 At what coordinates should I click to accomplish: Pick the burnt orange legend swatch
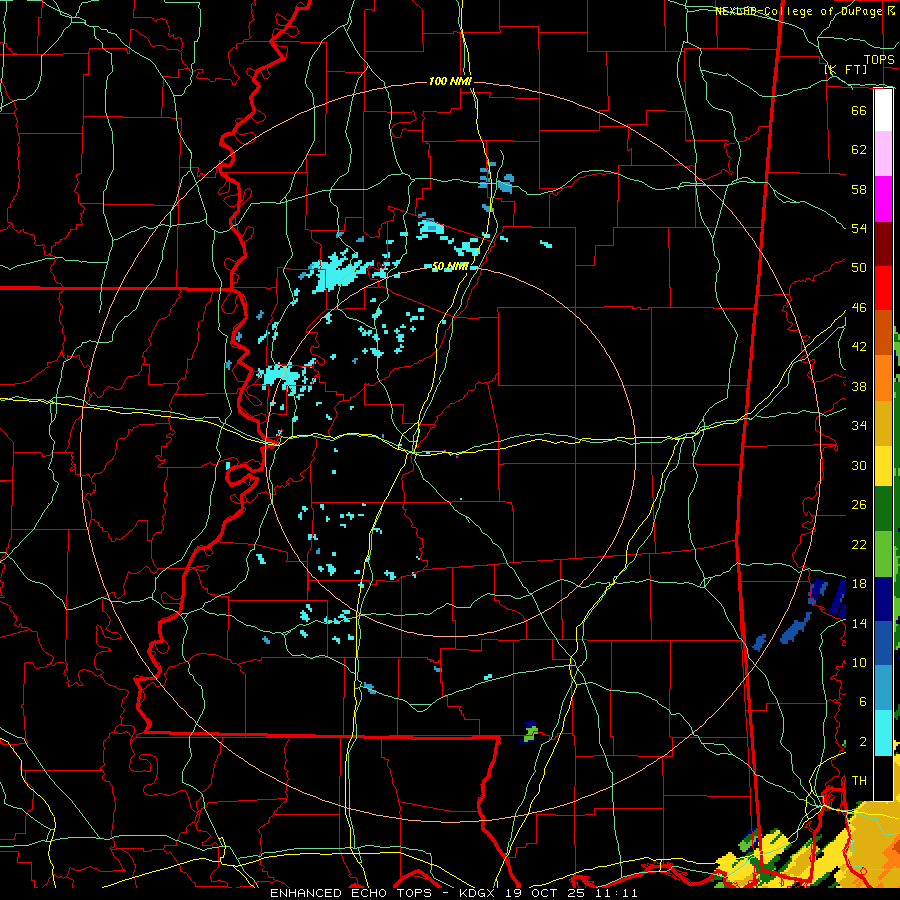(x=883, y=333)
